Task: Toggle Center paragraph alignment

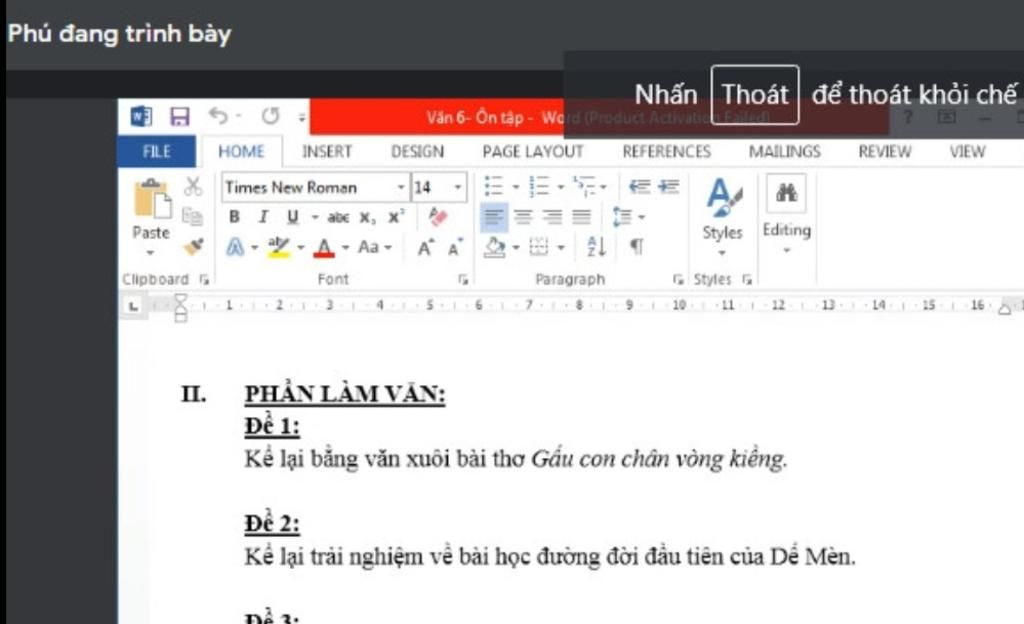Action: [x=523, y=217]
